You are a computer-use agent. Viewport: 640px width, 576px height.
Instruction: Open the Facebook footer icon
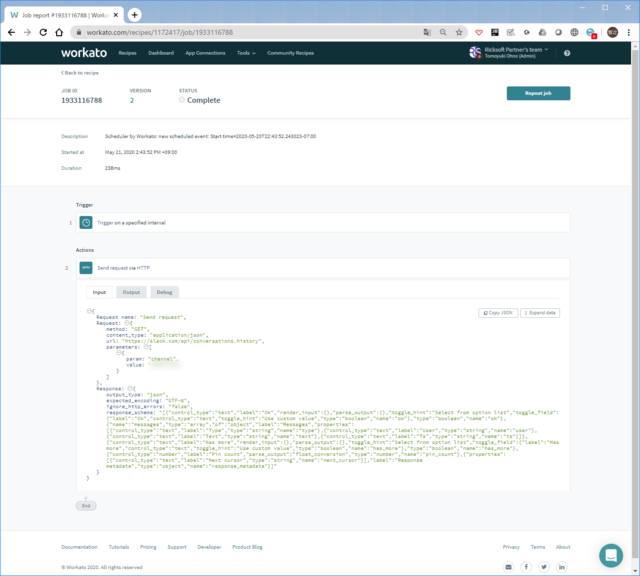[526, 567]
